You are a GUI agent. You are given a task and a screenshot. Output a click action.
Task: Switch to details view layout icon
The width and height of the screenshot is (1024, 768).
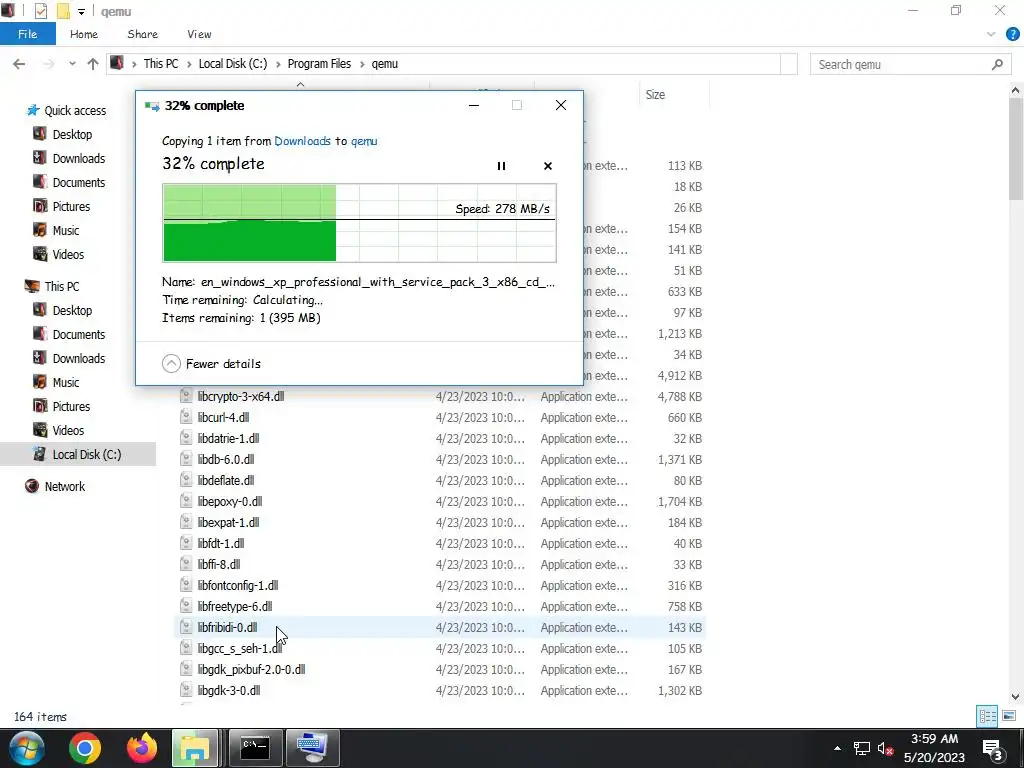click(987, 716)
